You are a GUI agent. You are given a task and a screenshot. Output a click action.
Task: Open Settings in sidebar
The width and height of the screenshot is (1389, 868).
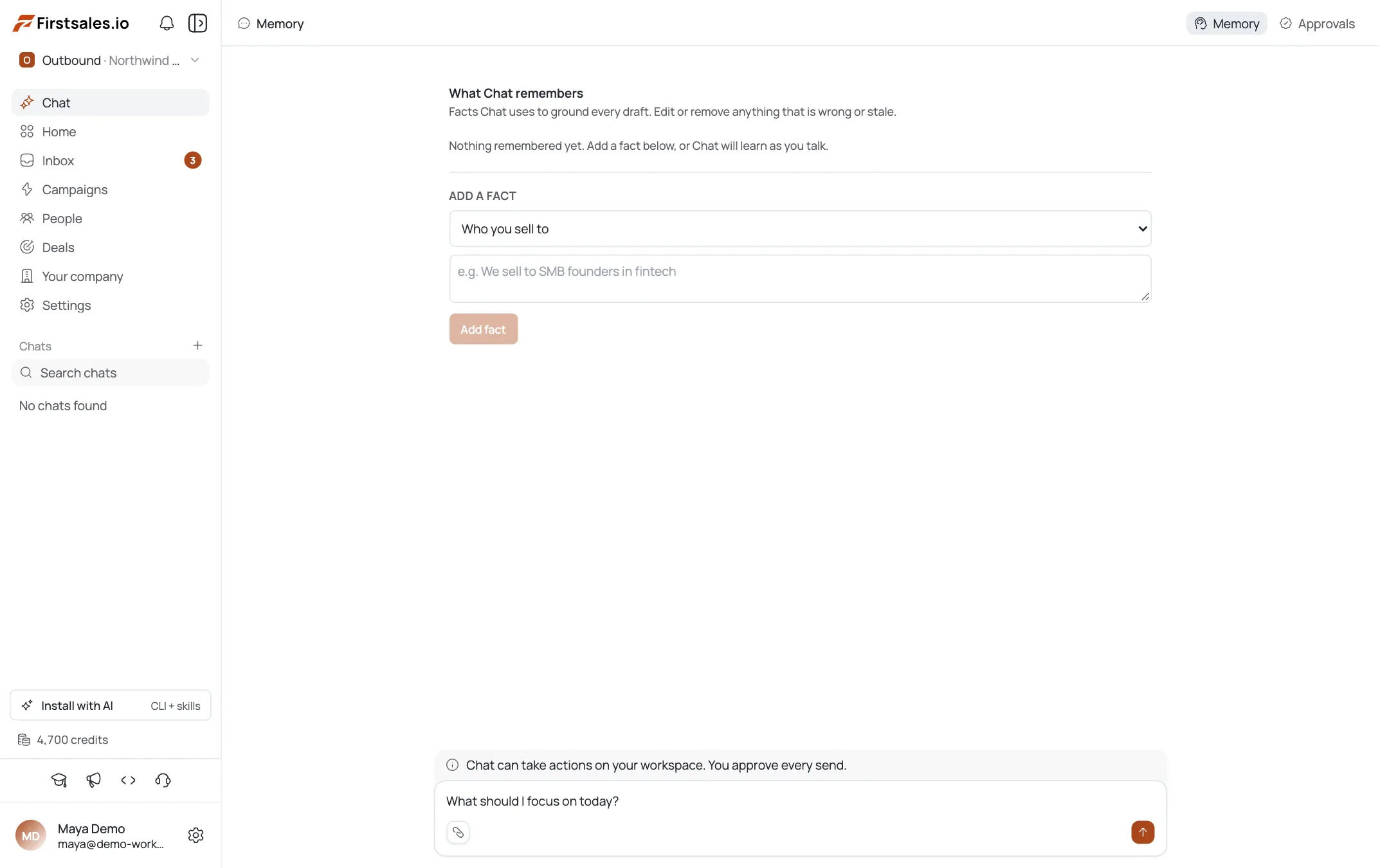[x=110, y=305]
